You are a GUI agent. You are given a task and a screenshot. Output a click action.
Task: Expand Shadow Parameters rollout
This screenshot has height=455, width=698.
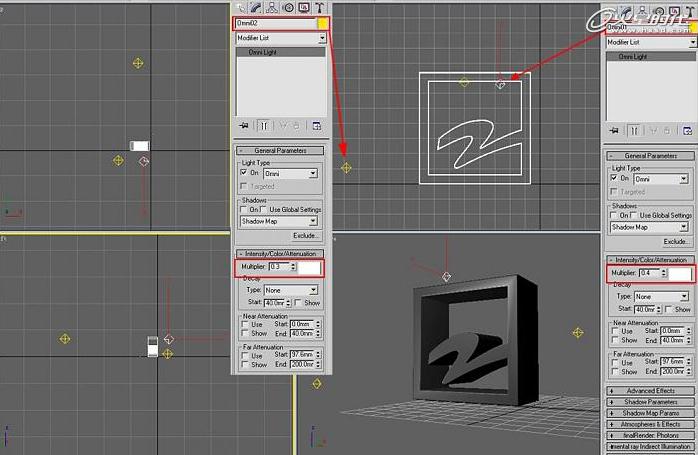(x=650, y=402)
